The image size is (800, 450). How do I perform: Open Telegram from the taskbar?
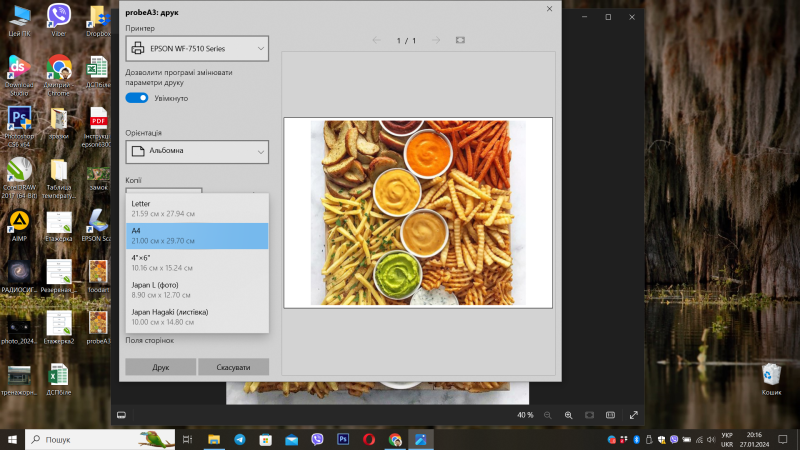240,439
